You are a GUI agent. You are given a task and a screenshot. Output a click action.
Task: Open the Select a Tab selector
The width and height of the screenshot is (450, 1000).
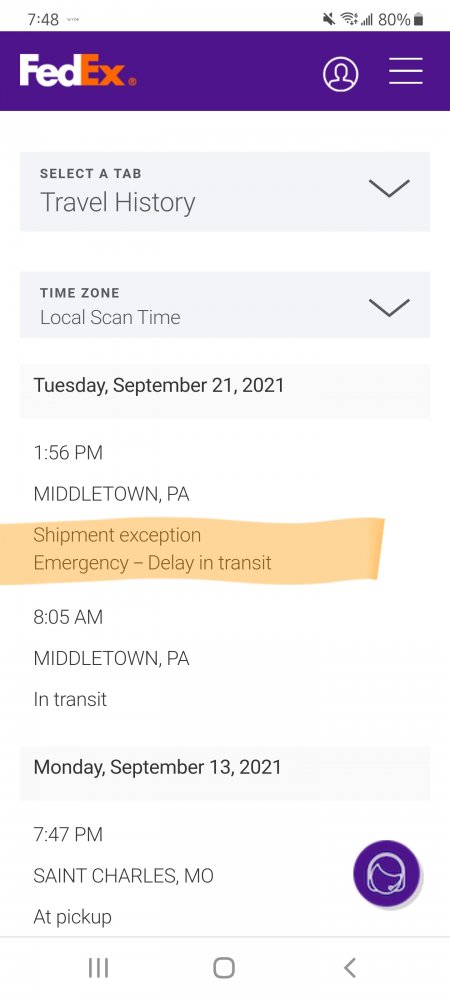click(225, 191)
